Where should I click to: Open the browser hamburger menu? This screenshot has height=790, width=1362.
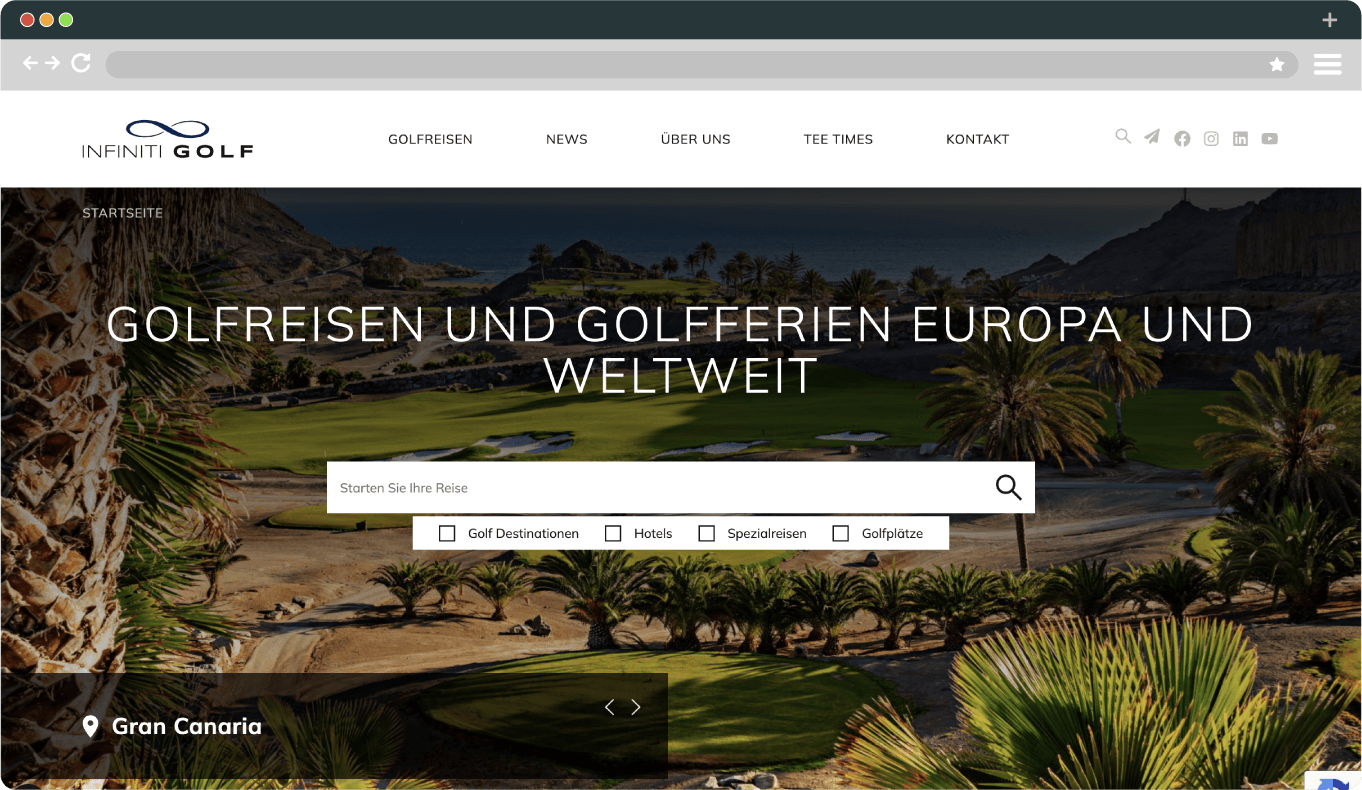(1327, 64)
